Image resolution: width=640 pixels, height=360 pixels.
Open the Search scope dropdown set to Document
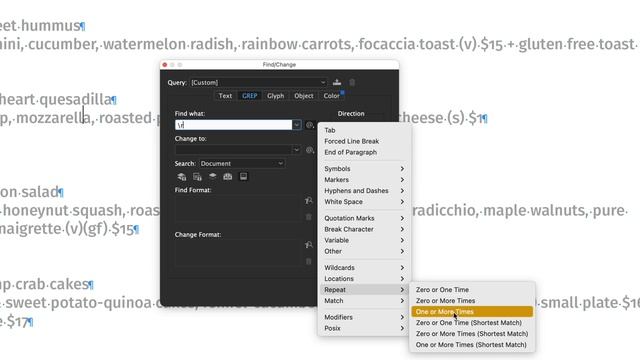click(x=242, y=164)
